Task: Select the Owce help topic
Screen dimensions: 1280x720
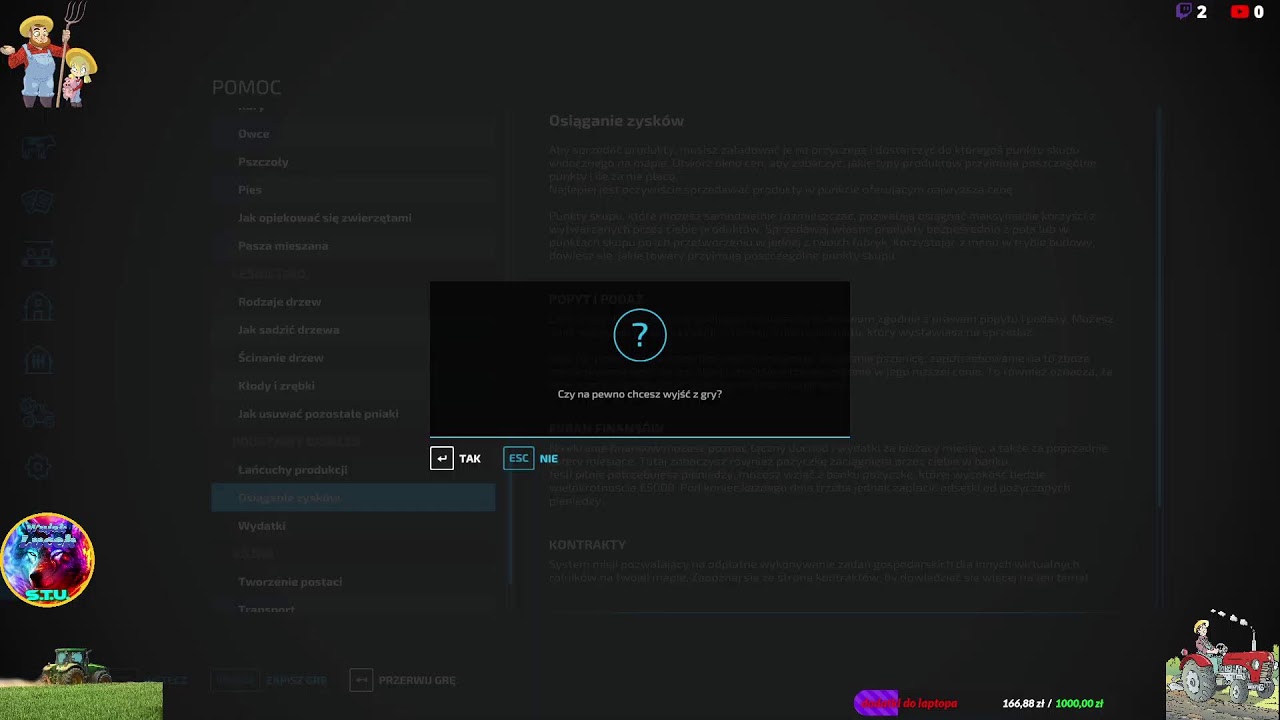Action: [x=353, y=133]
